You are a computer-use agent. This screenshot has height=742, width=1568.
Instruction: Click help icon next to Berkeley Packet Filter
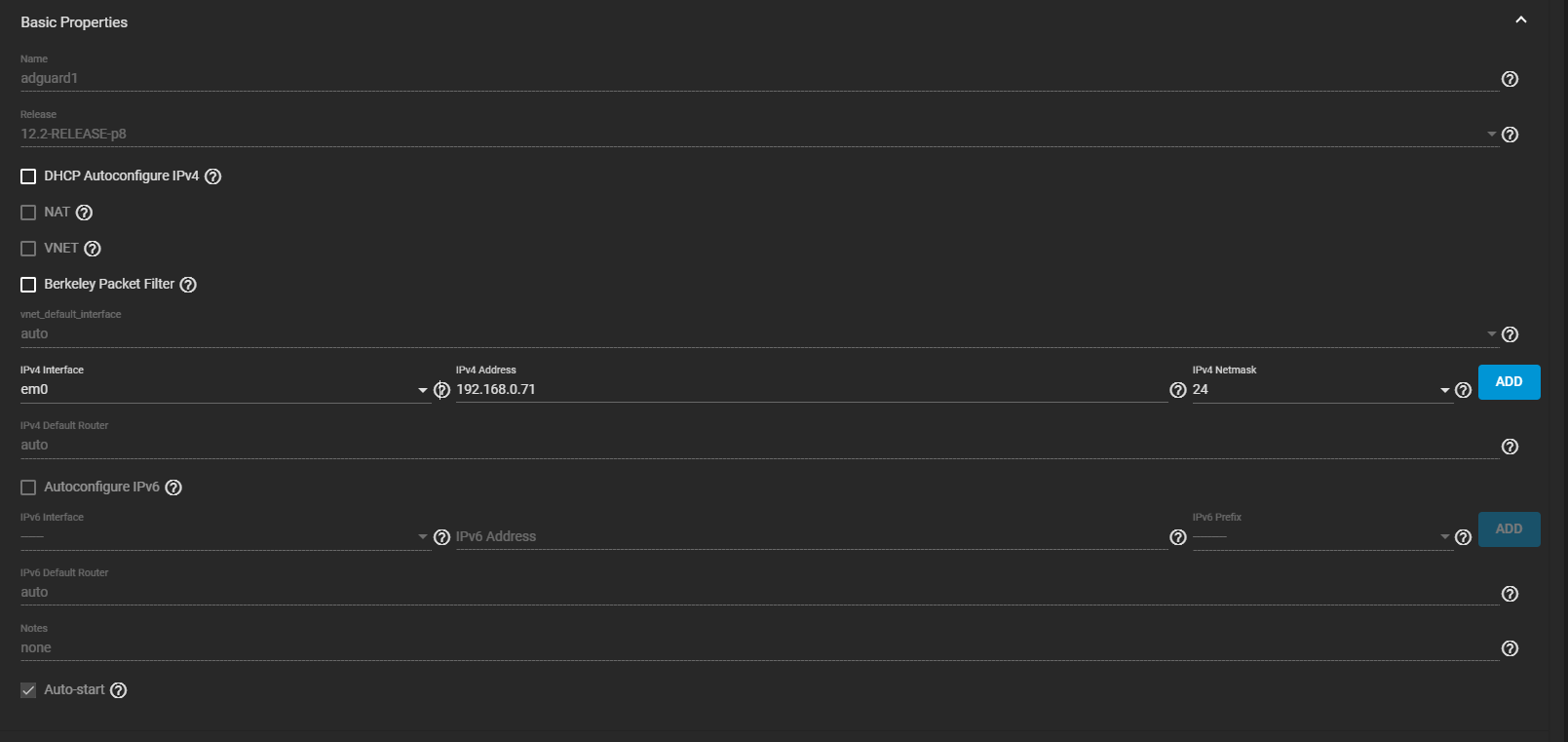[188, 285]
